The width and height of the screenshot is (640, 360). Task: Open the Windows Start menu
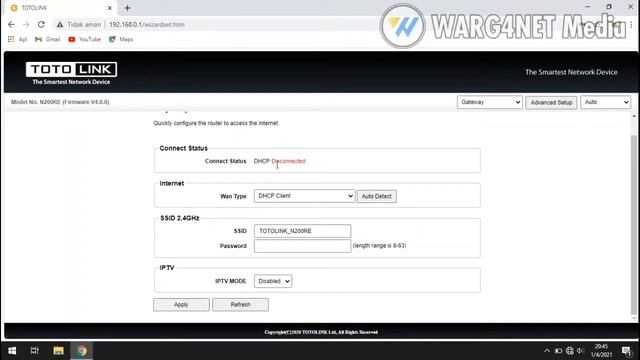click(x=12, y=351)
